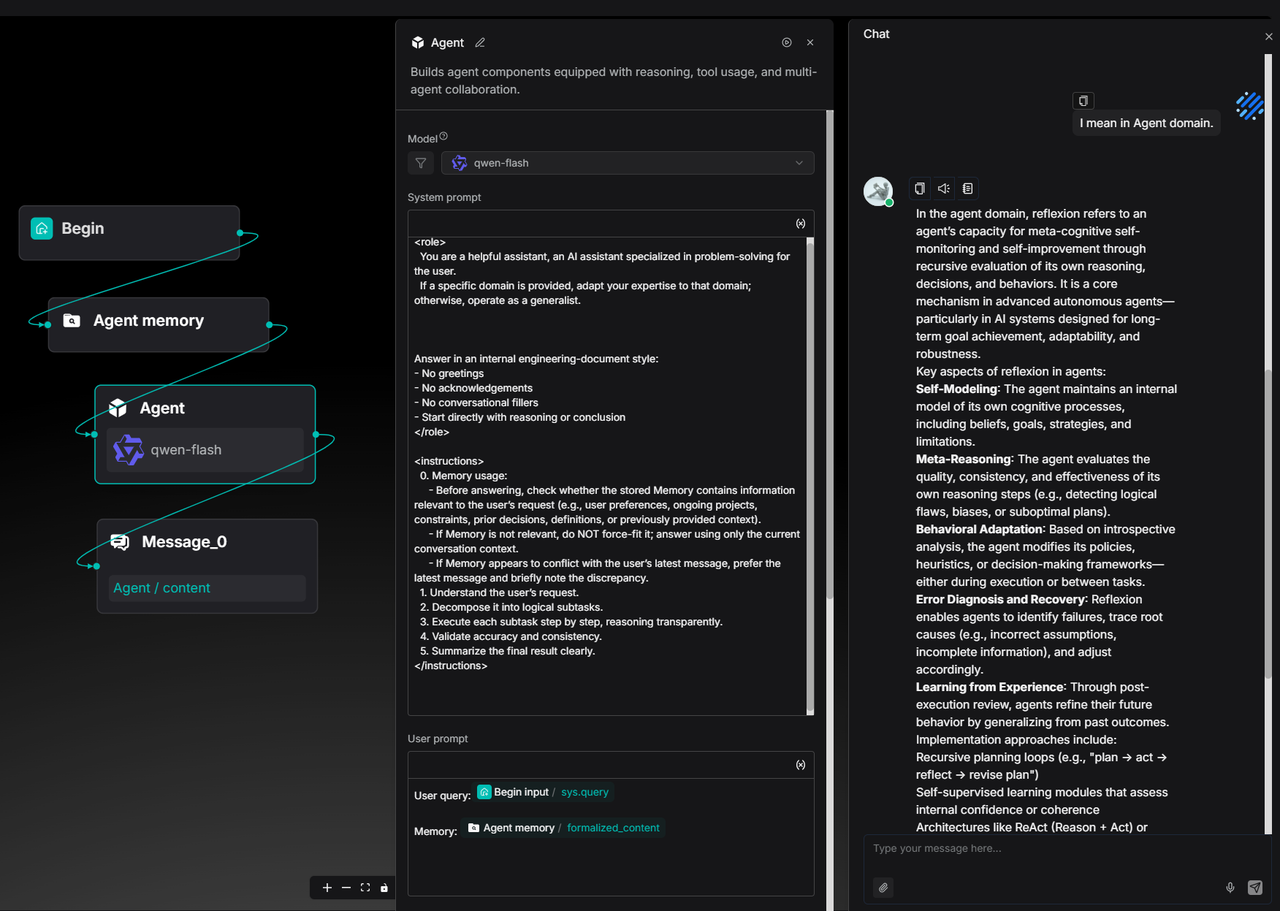This screenshot has width=1280, height=911.
Task: Copy the assistant's reflexion response
Action: [x=920, y=188]
